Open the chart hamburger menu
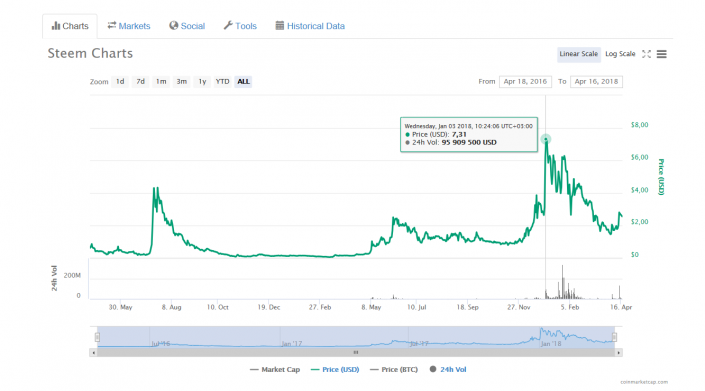The height and width of the screenshot is (391, 705). pos(661,54)
